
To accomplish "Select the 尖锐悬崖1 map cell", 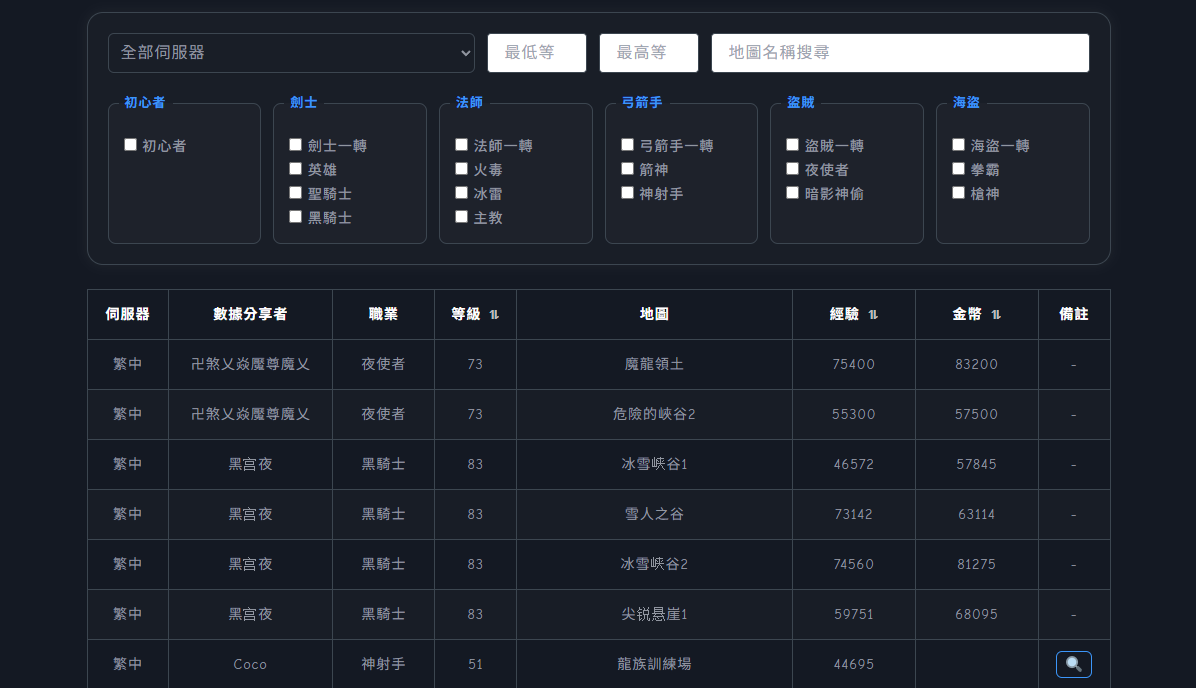I will pos(654,614).
